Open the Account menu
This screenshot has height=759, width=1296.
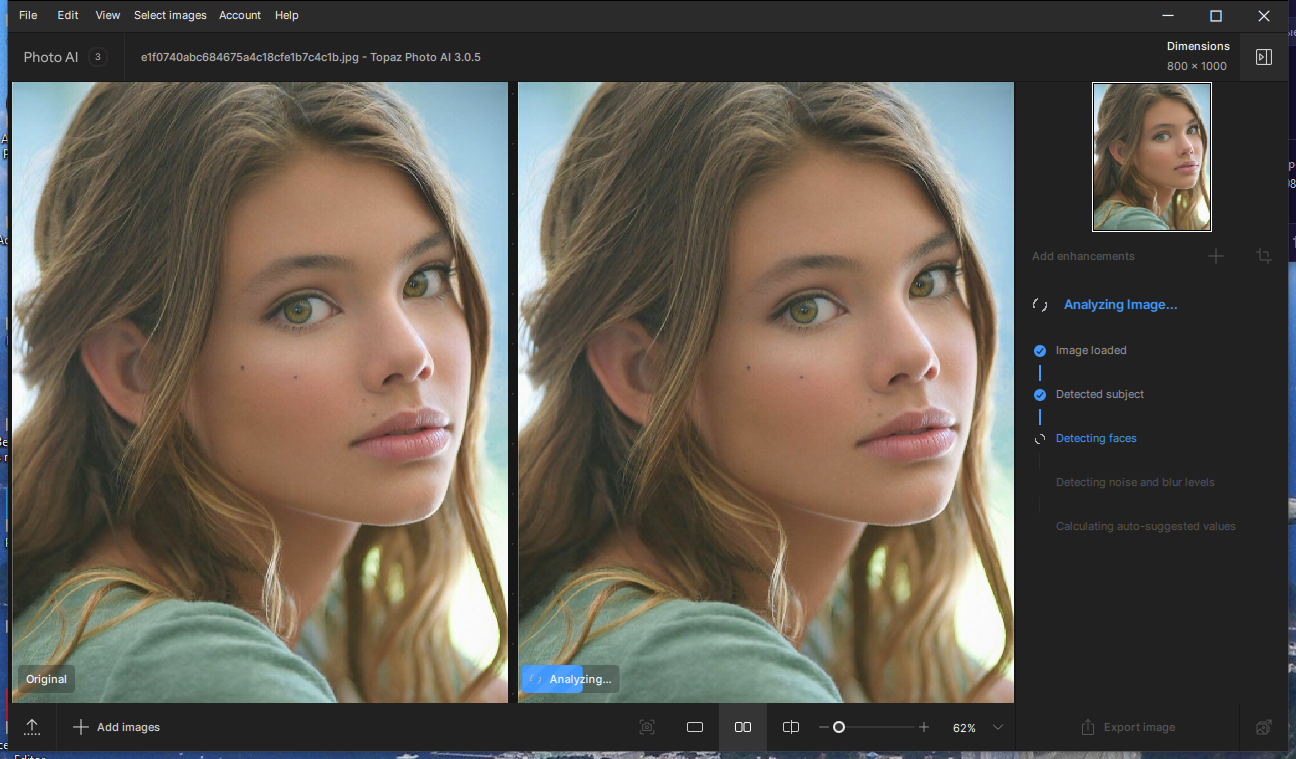pyautogui.click(x=240, y=15)
